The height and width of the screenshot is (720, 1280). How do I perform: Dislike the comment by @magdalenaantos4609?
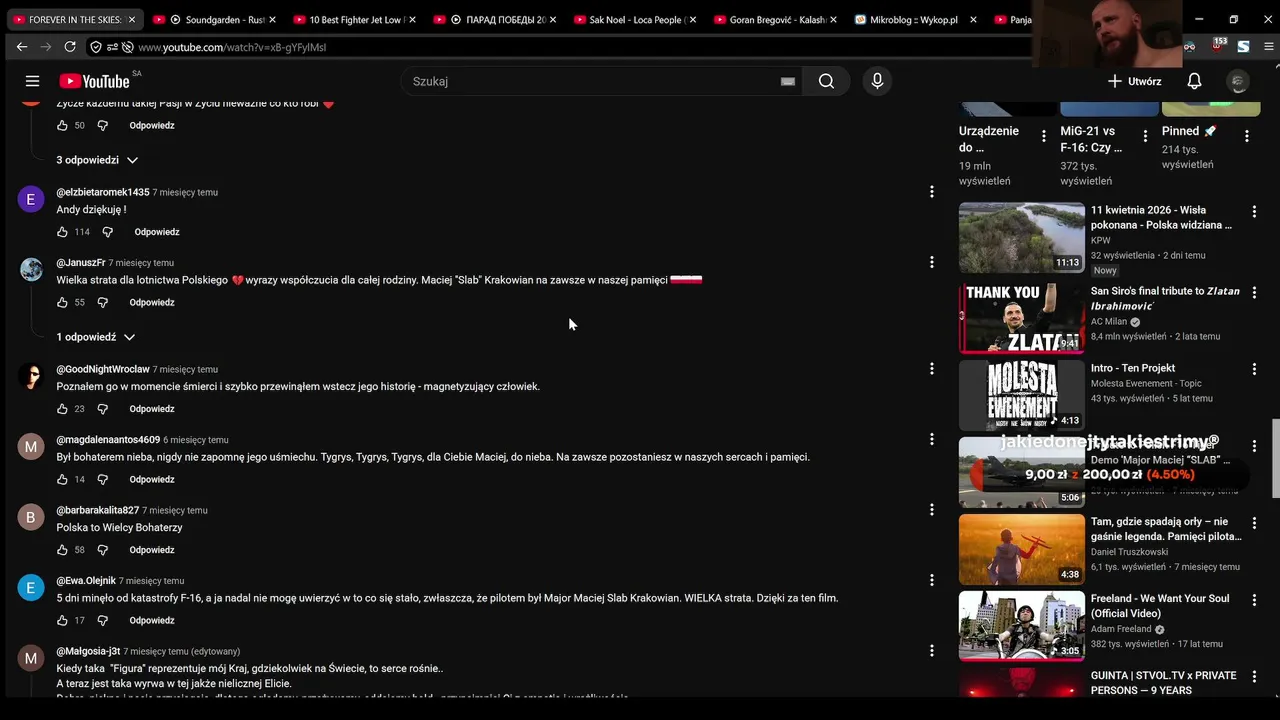103,479
